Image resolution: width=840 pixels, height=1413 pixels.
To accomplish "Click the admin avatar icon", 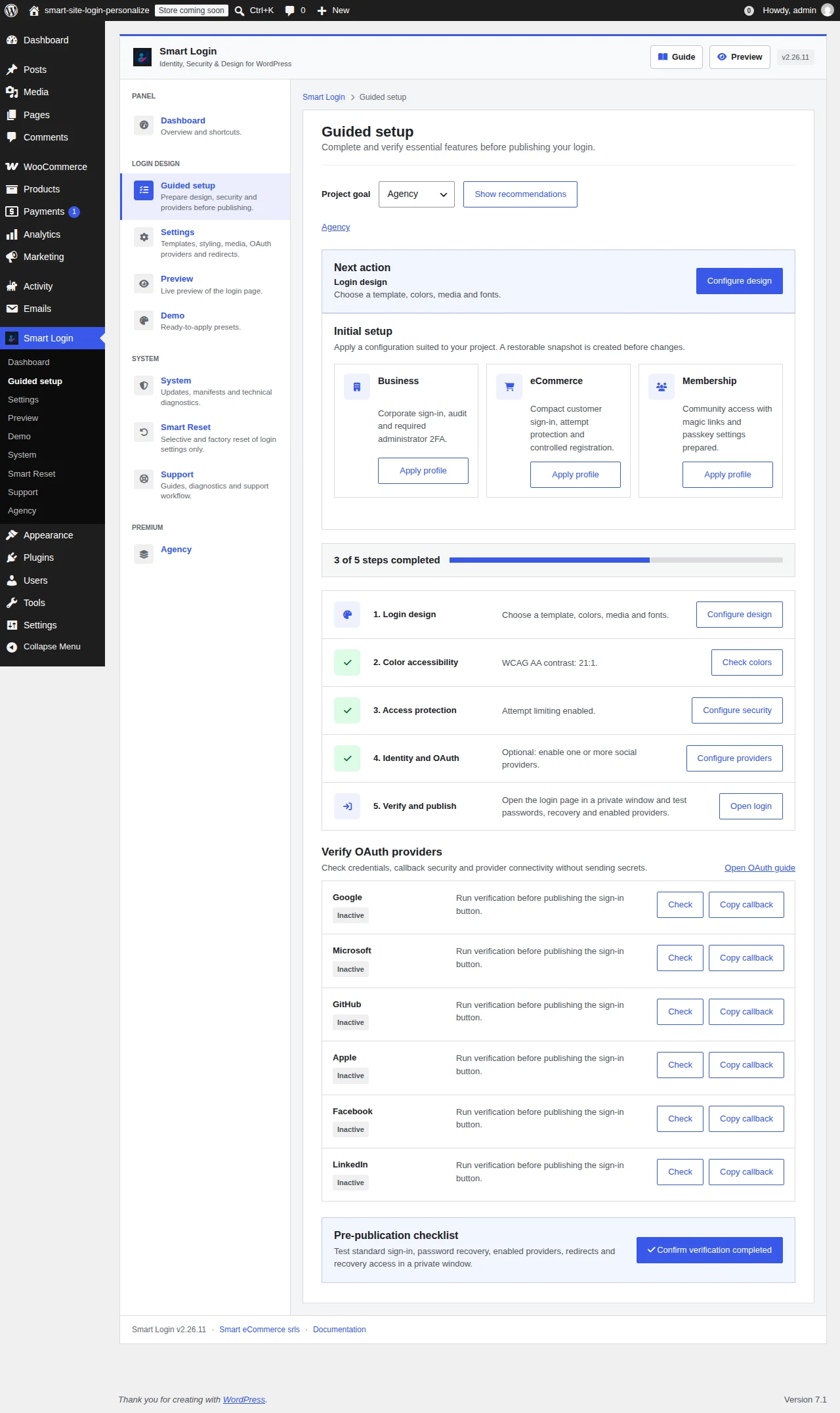I will pyautogui.click(x=828, y=11).
